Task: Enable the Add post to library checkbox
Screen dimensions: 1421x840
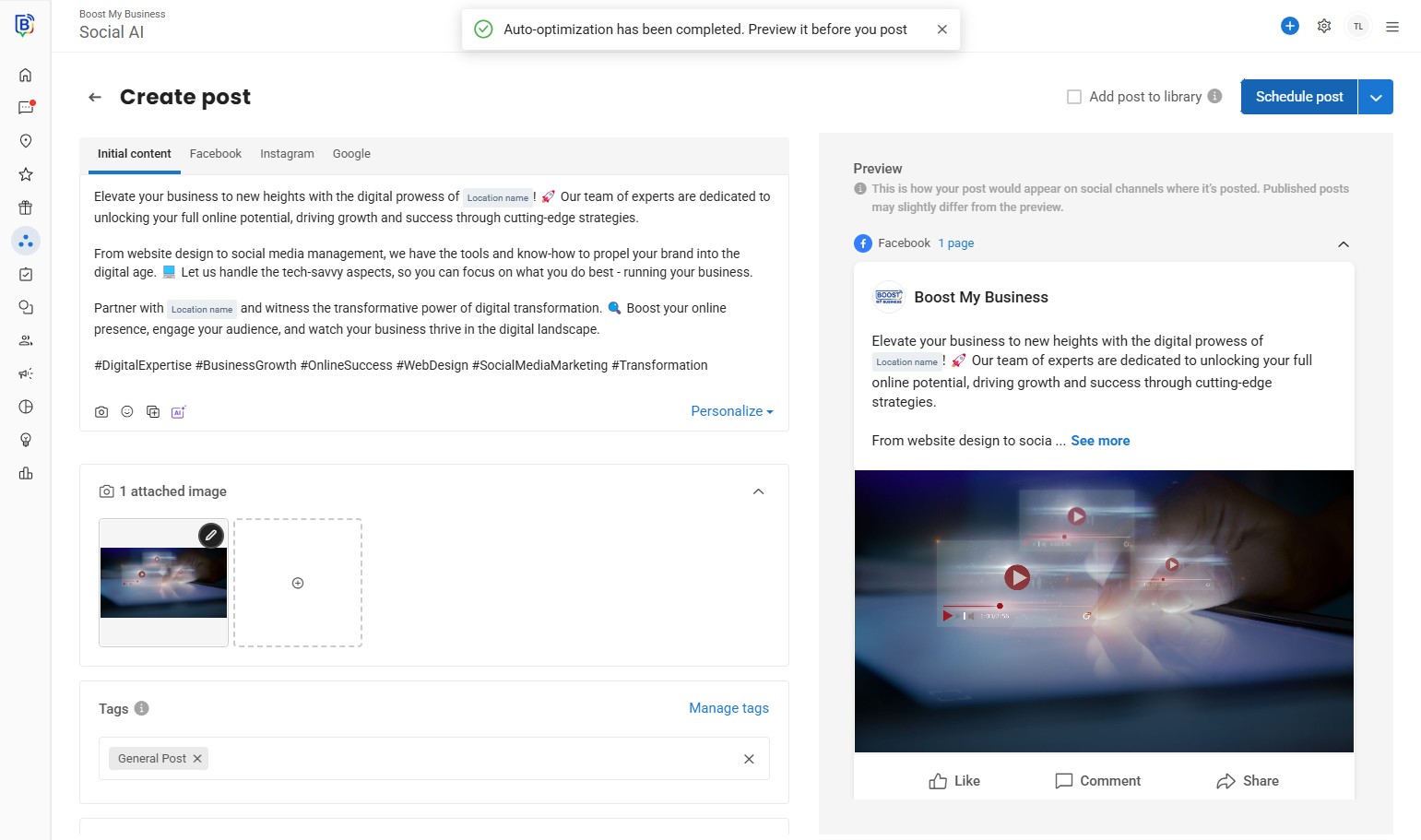Action: coord(1074,97)
